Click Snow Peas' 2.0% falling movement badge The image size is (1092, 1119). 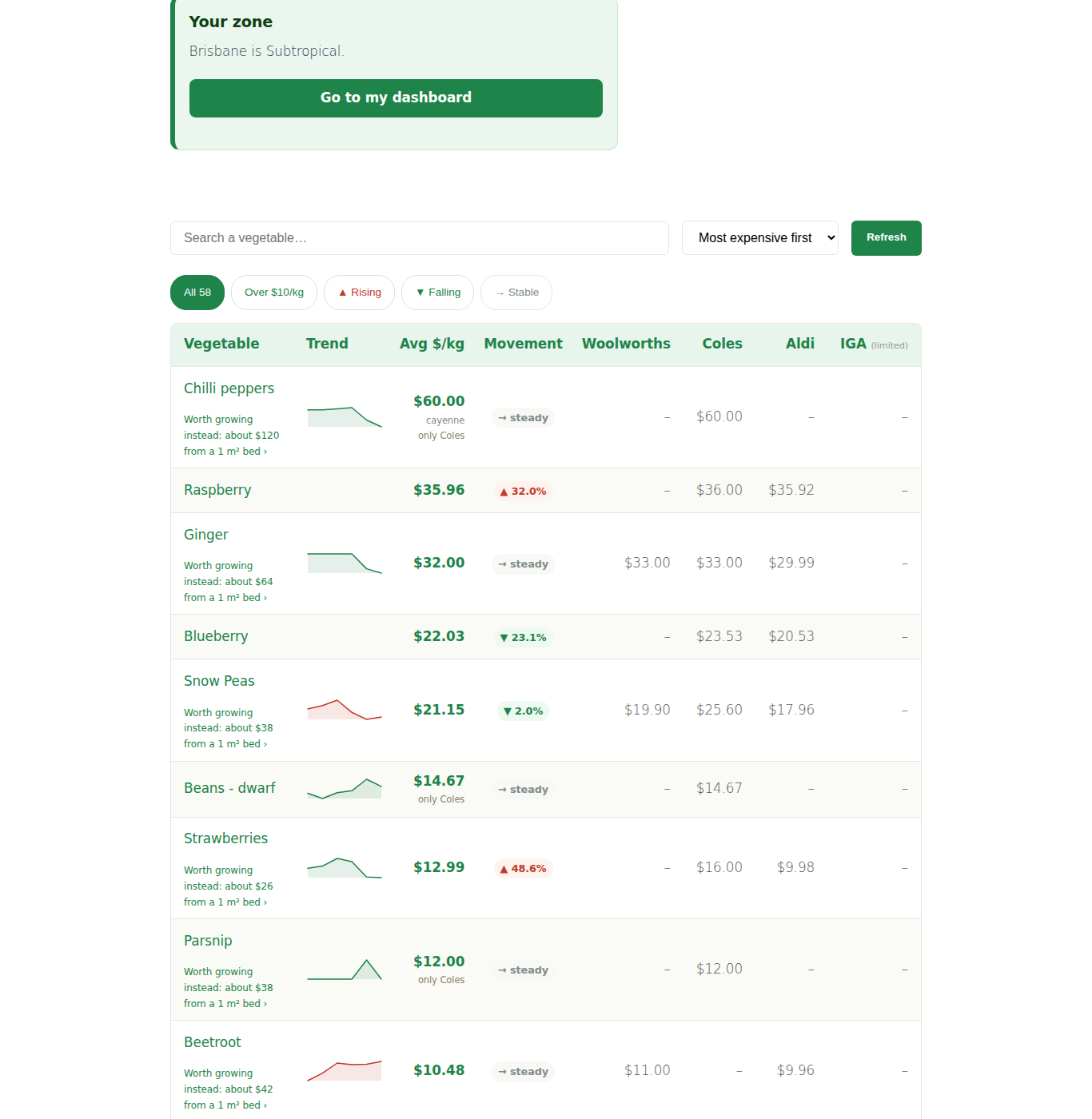tap(524, 711)
